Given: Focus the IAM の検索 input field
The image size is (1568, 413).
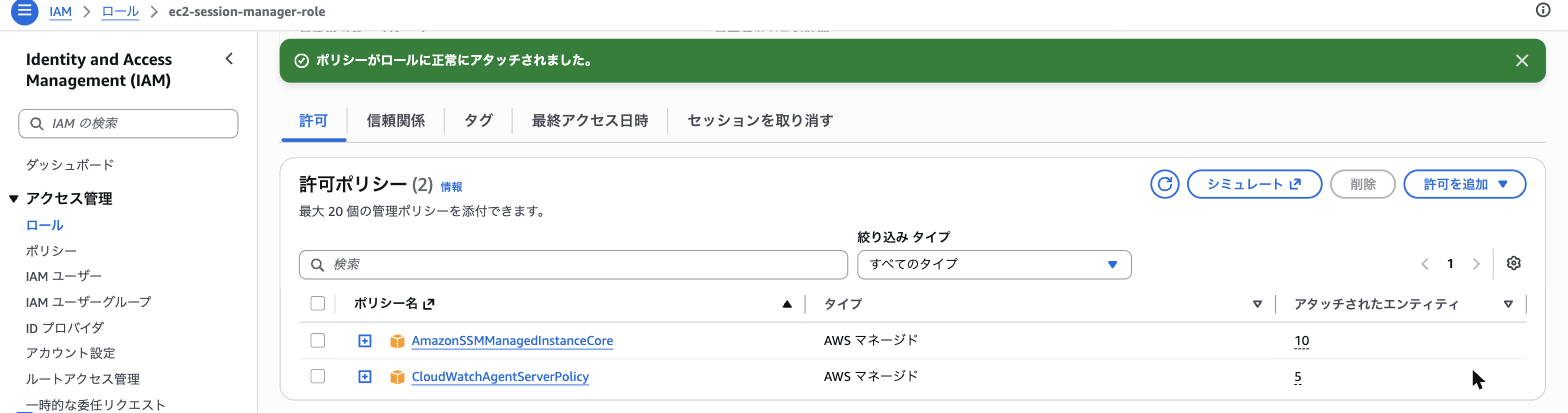Looking at the screenshot, I should (128, 123).
